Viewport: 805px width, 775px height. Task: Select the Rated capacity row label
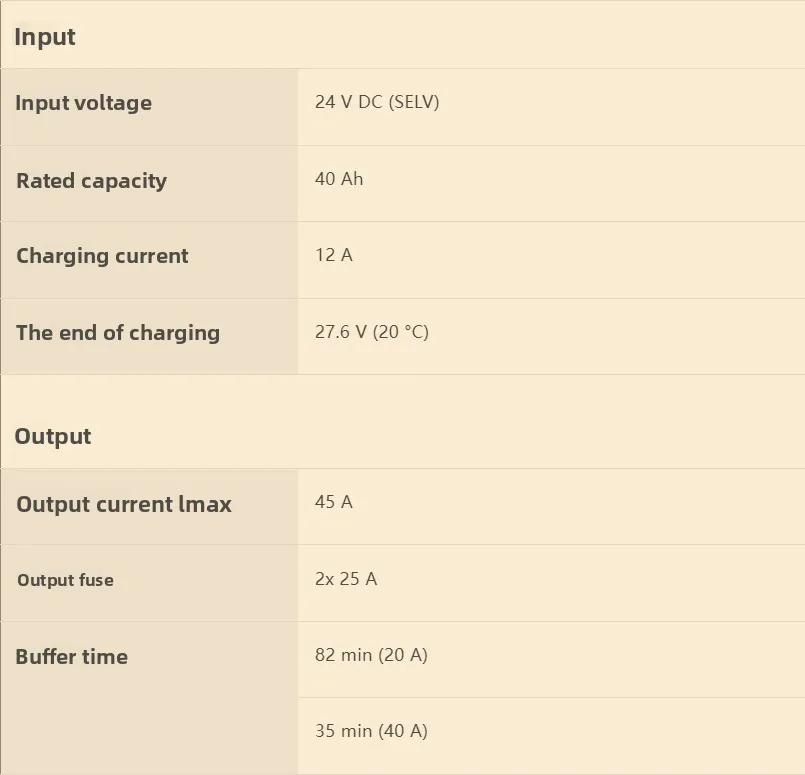pos(91,181)
